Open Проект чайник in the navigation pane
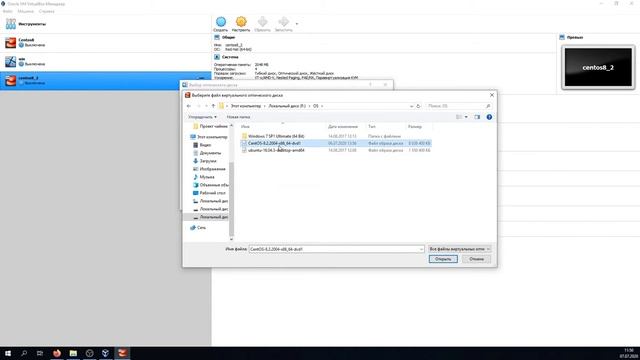 pos(211,127)
